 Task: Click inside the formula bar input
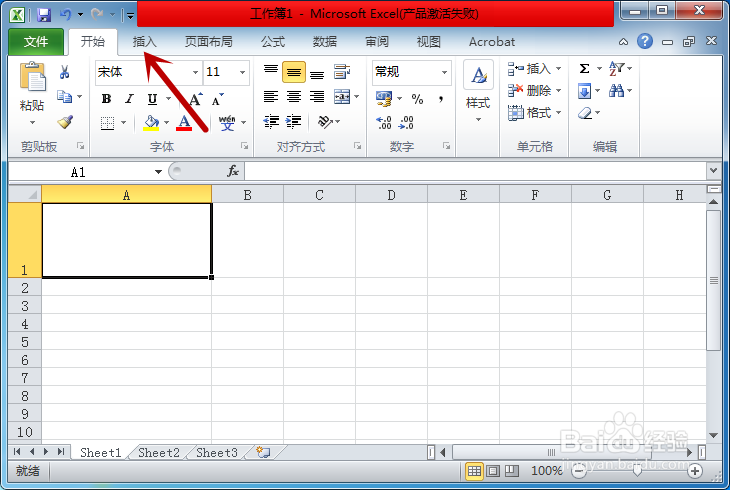pos(475,171)
